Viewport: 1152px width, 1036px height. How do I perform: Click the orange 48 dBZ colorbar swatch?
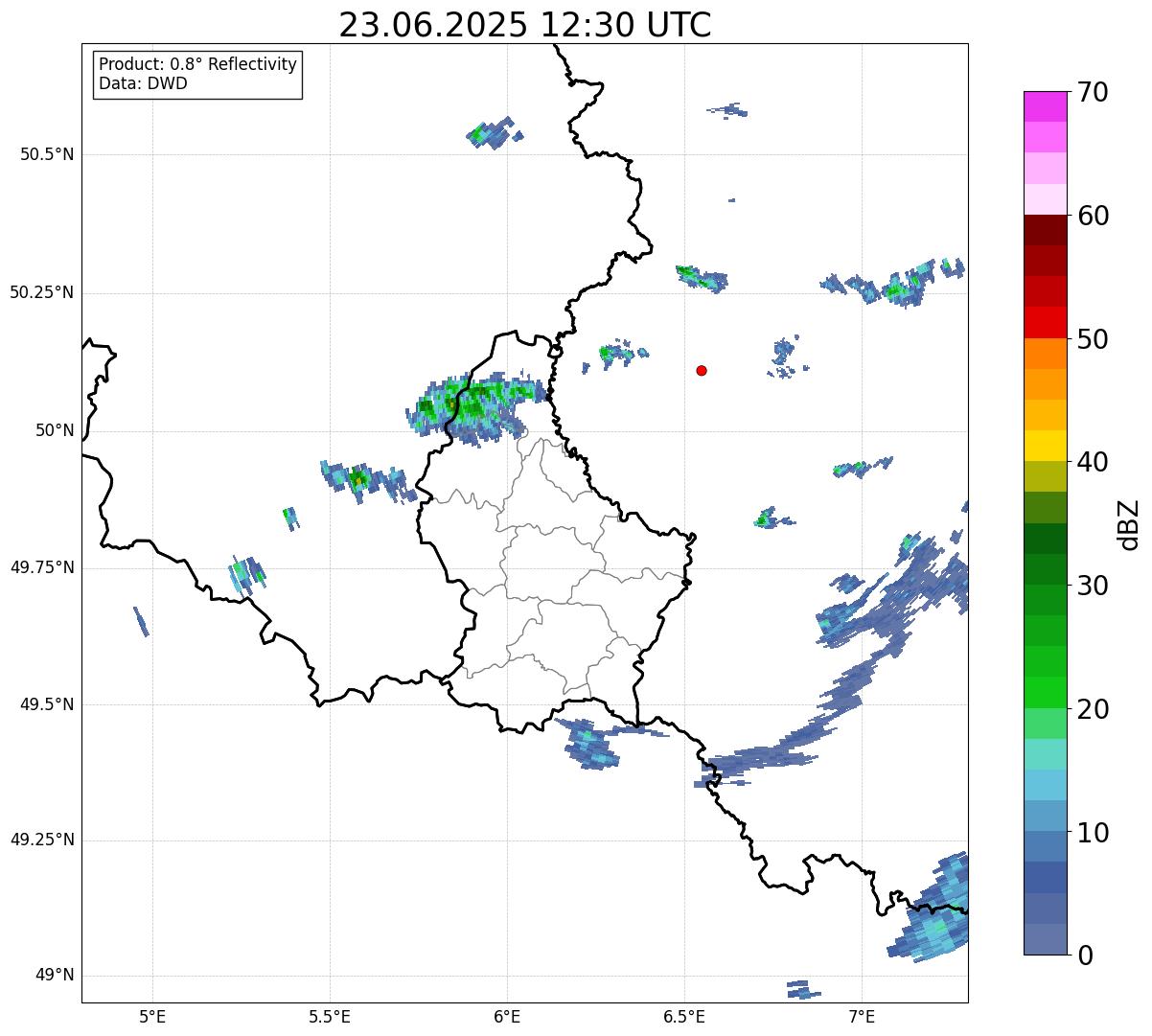[1046, 353]
